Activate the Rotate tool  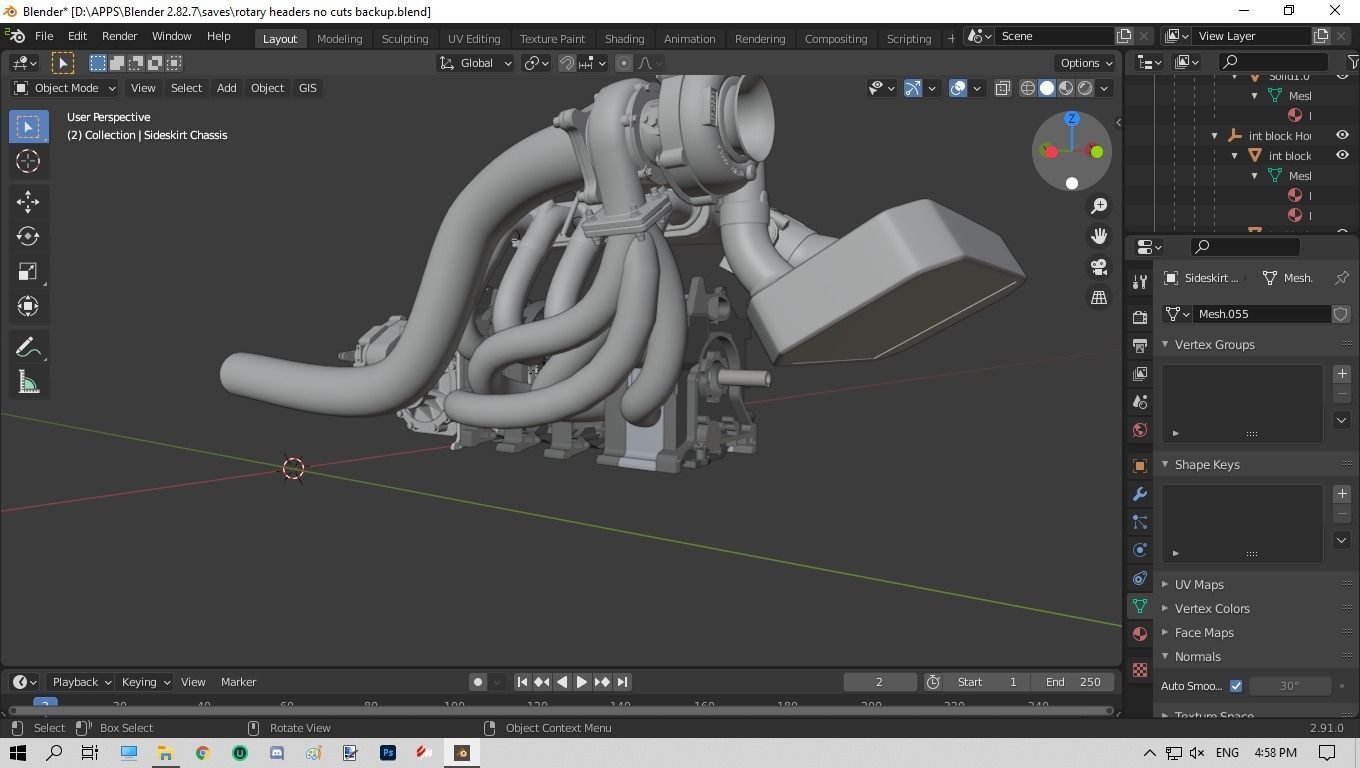click(28, 237)
